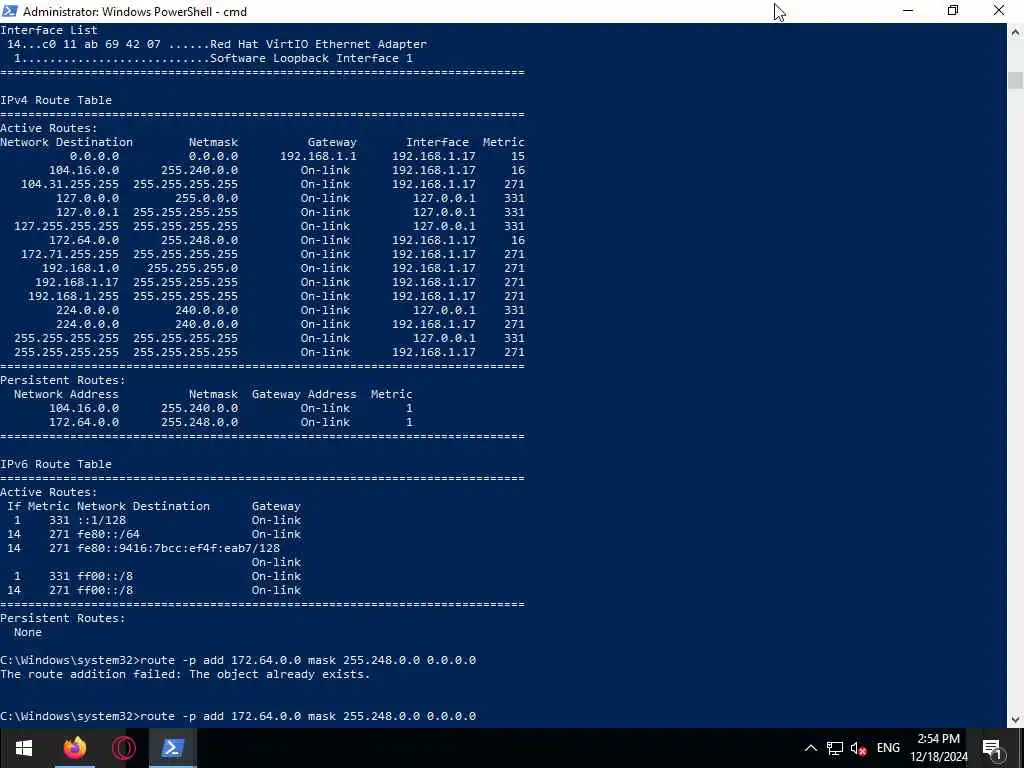Launch Opera browser from the taskbar

[x=123, y=748]
